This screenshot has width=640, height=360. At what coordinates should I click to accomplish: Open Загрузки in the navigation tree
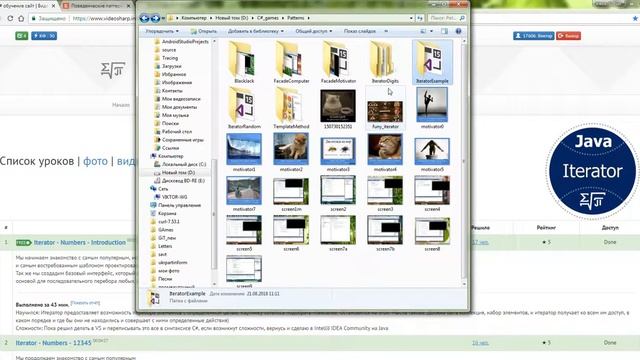point(168,66)
